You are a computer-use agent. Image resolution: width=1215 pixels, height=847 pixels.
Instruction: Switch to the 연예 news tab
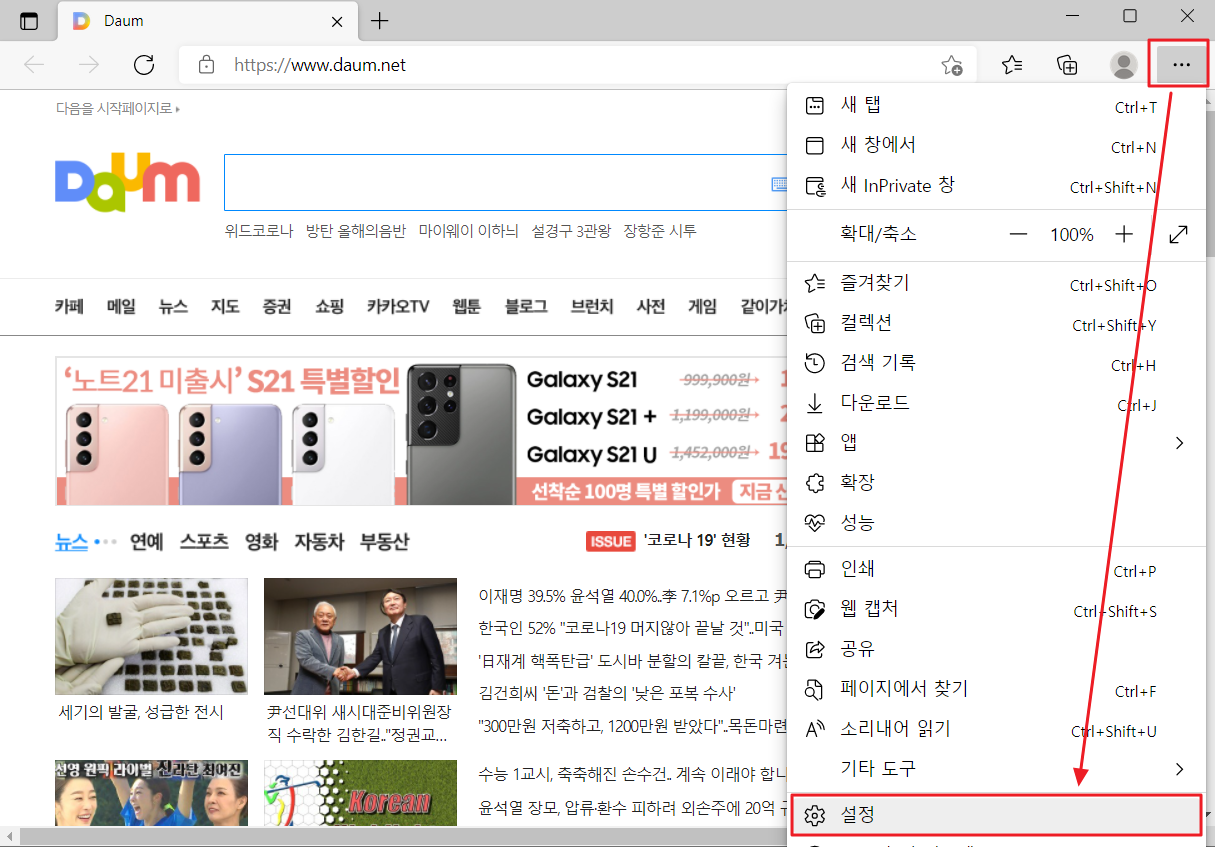[x=147, y=541]
